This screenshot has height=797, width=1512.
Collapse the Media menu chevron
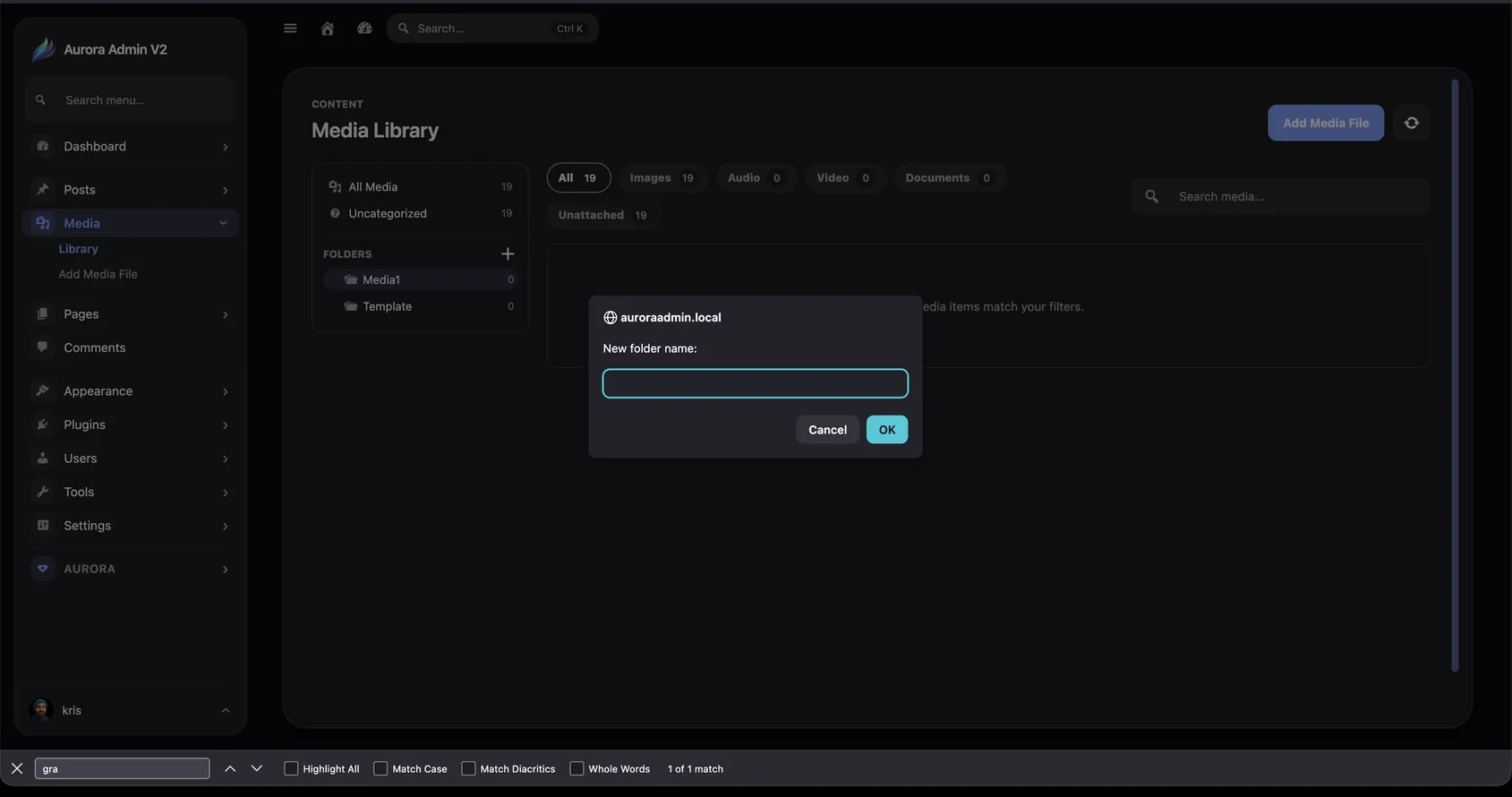(224, 223)
